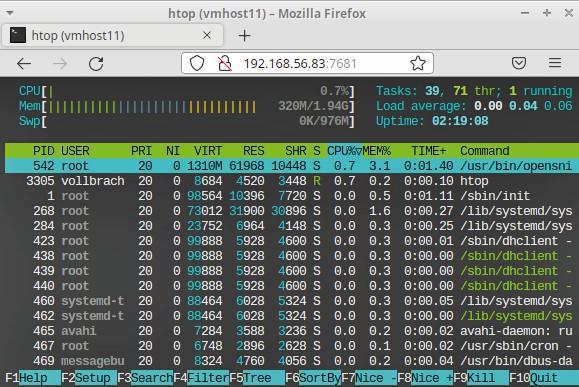Click user vollbrach in process 3305

(93, 181)
